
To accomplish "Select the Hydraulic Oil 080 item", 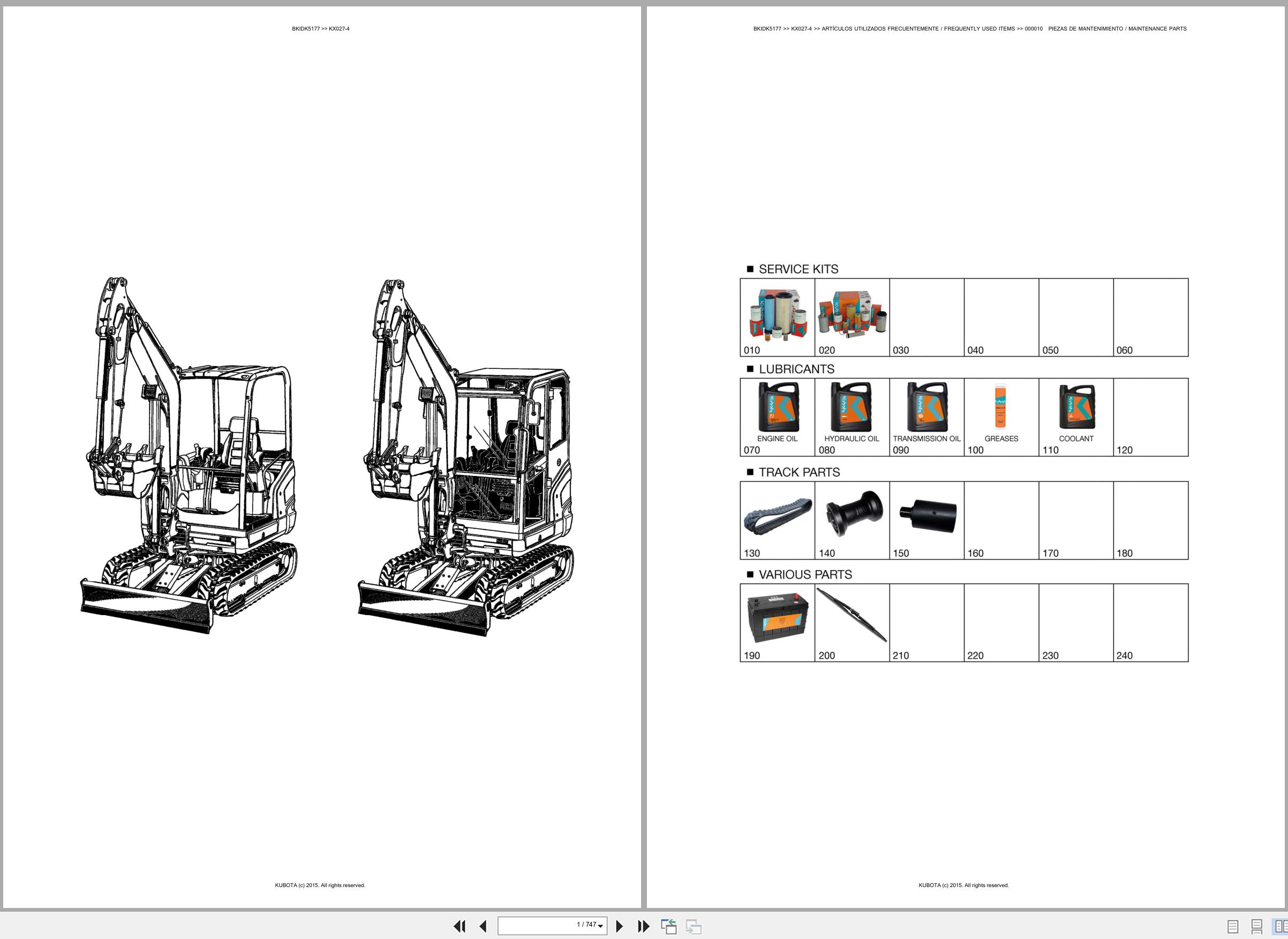I will click(852, 417).
